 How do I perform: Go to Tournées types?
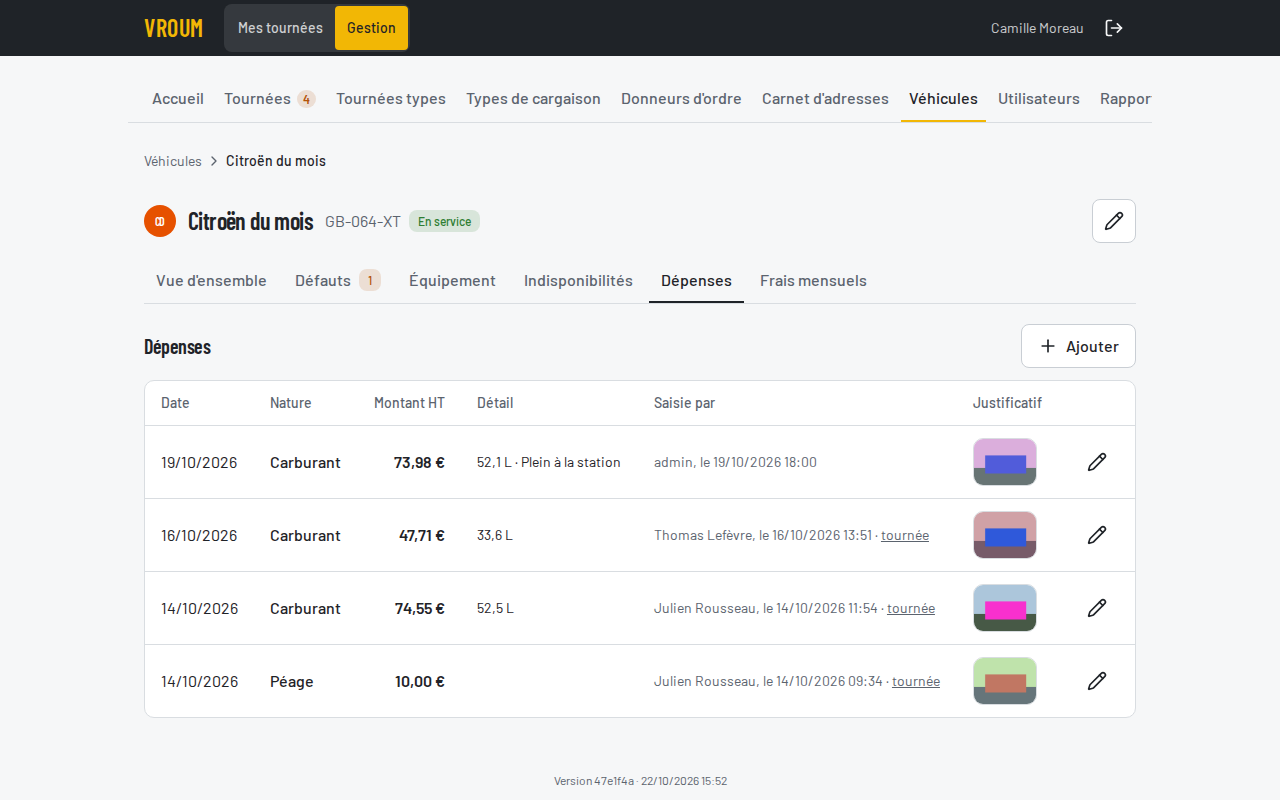(391, 99)
